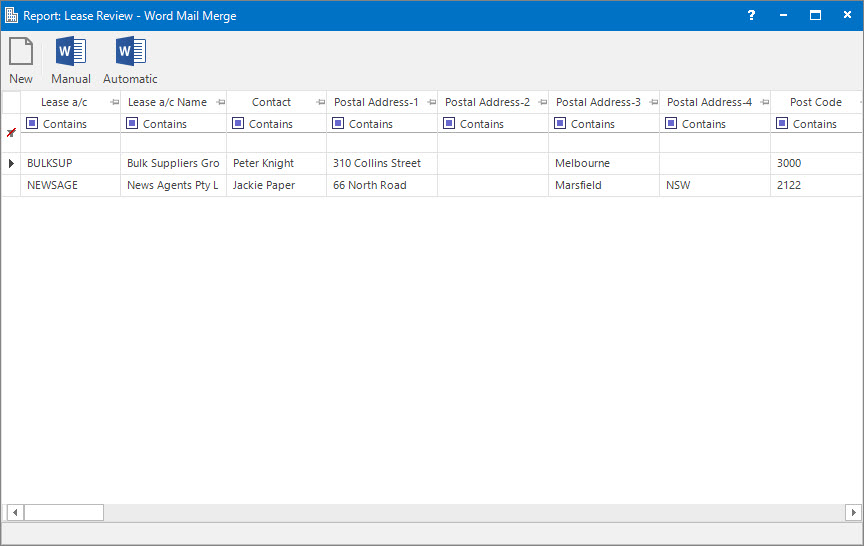Run the Automatic Word mail merge
Screen dimensions: 864x546
[x=130, y=61]
